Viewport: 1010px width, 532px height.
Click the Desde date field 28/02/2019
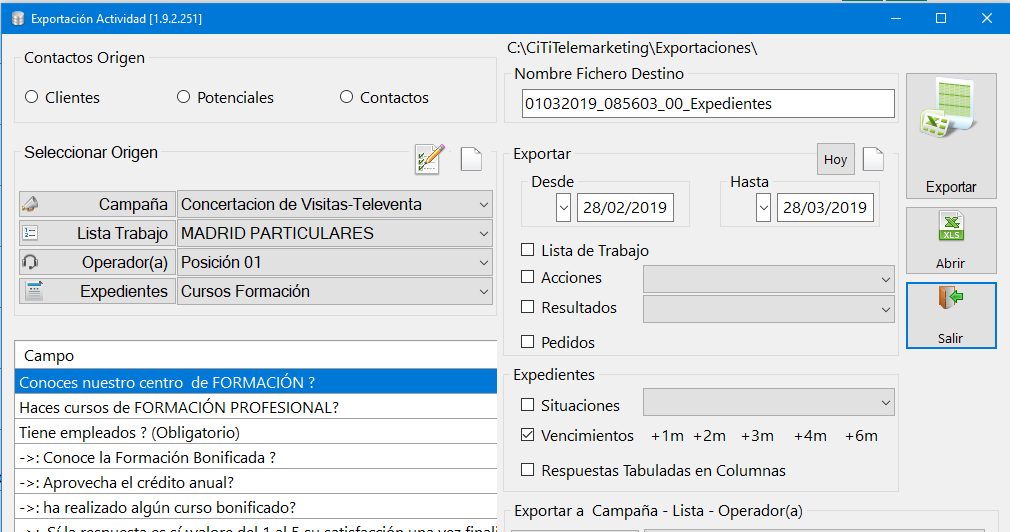tap(625, 207)
